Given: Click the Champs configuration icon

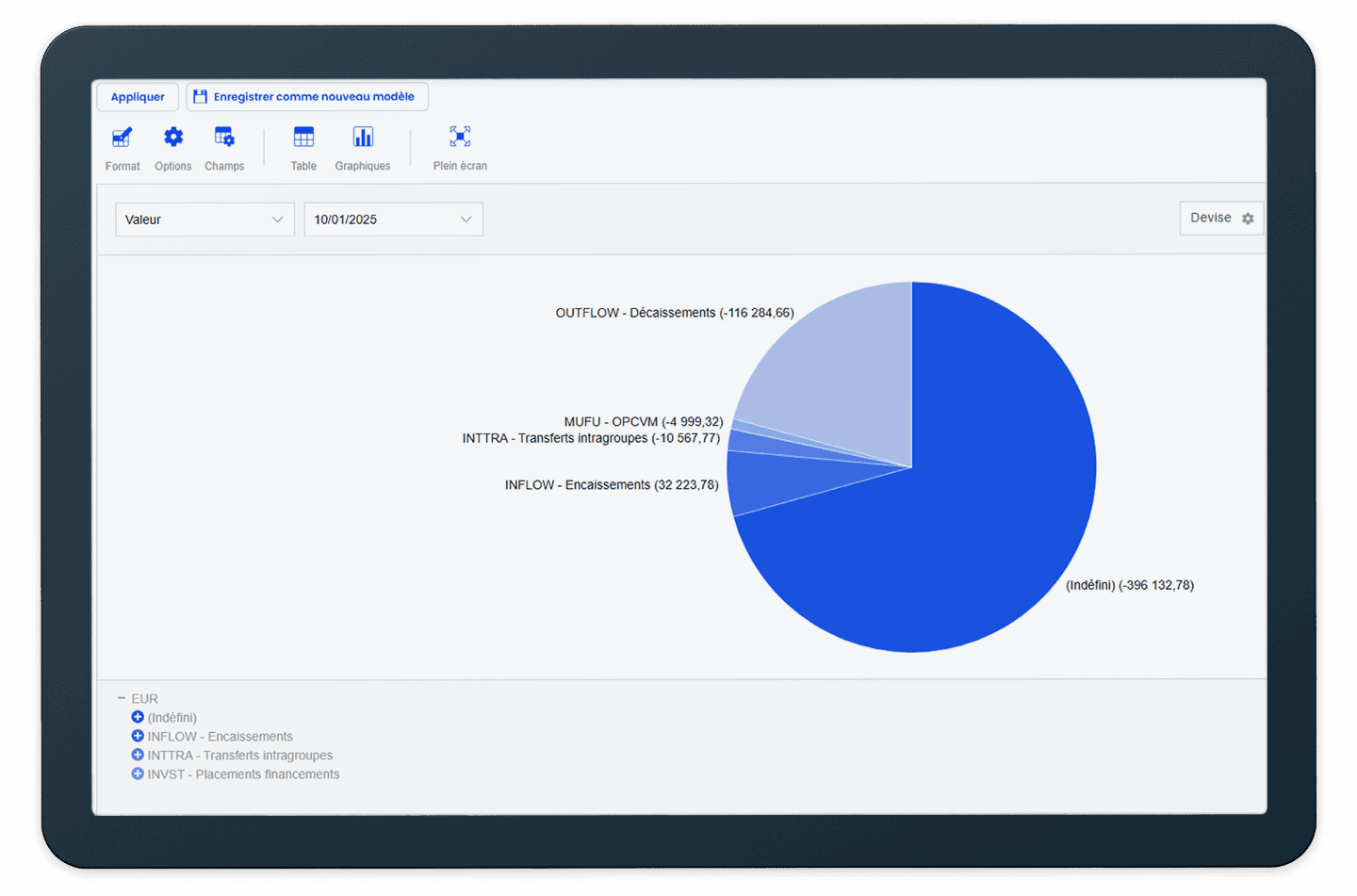Looking at the screenshot, I should (x=224, y=138).
